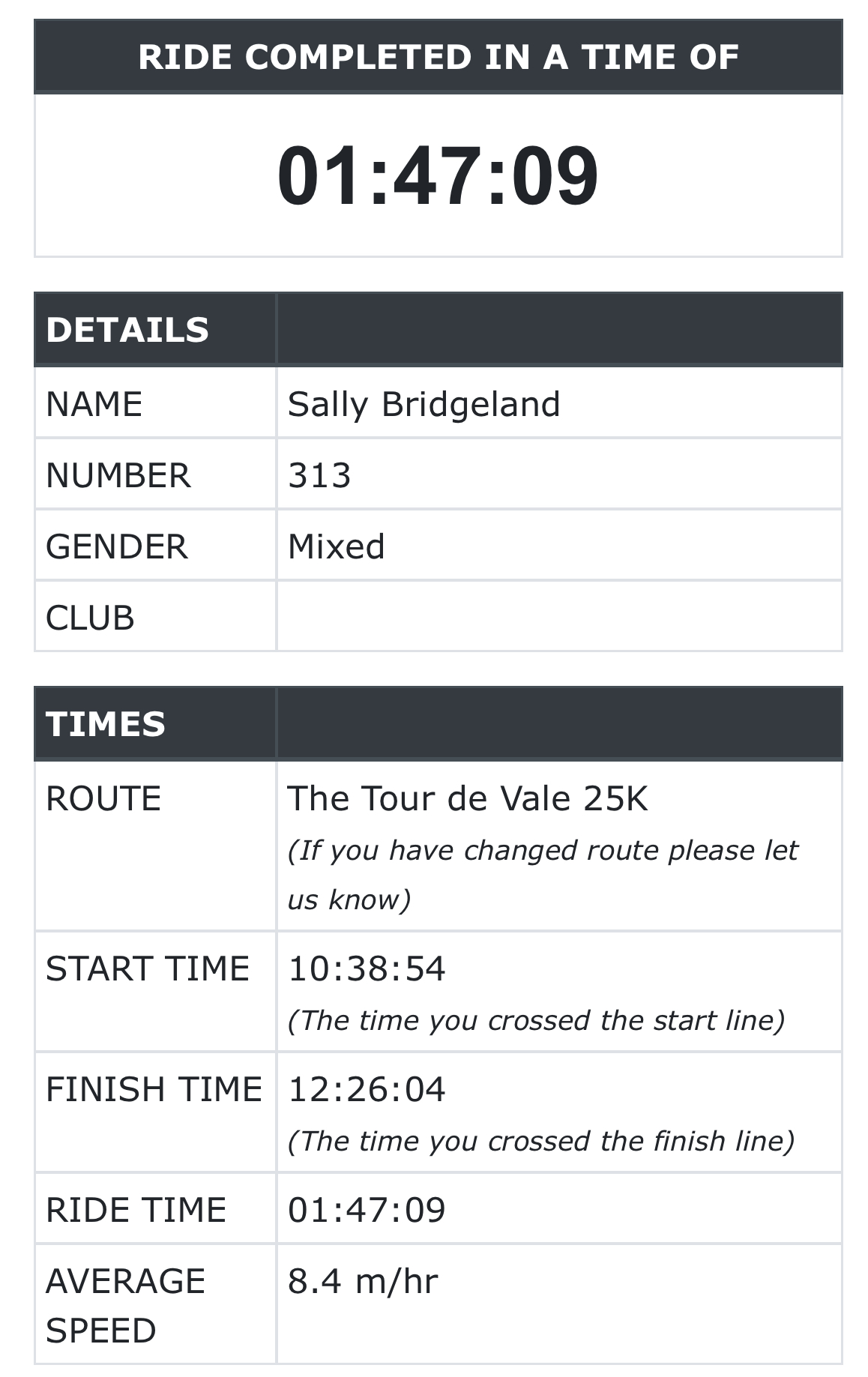Select the name Sally Bridgeland
Screen dimensions: 868x1377
[x=424, y=404]
